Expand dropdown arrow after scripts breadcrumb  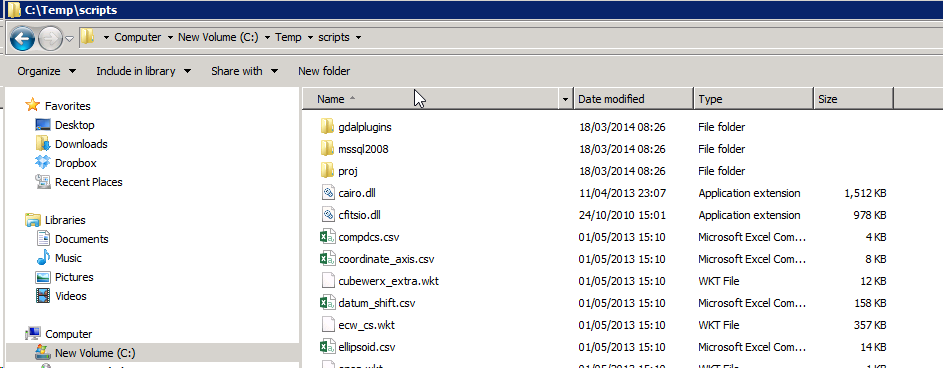pyautogui.click(x=358, y=38)
